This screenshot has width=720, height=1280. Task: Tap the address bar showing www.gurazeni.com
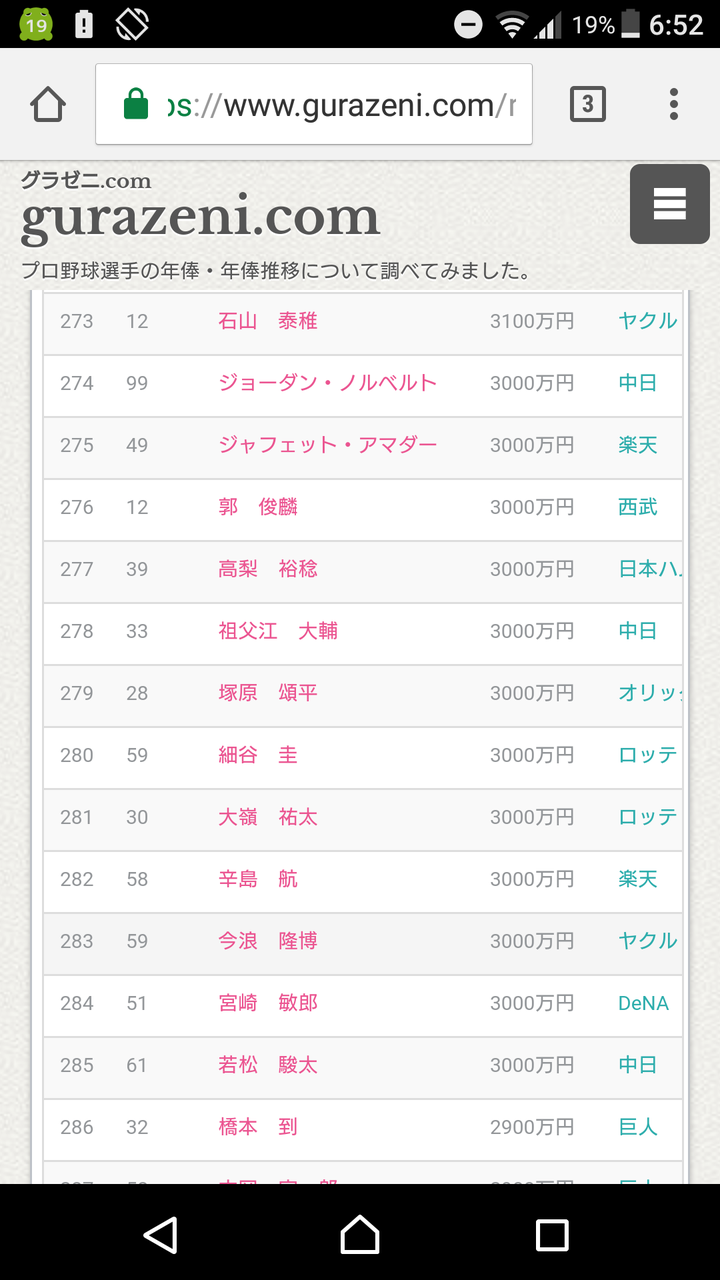pos(314,104)
